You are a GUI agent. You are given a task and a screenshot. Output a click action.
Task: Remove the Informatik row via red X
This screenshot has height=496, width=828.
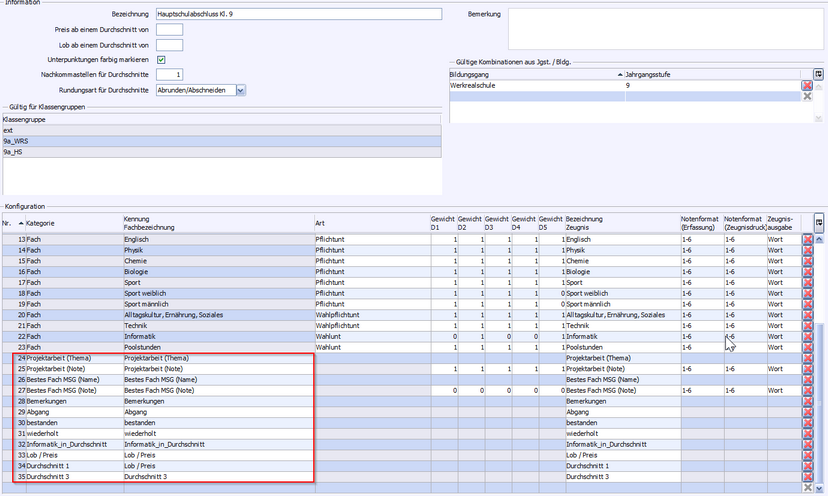click(x=807, y=337)
